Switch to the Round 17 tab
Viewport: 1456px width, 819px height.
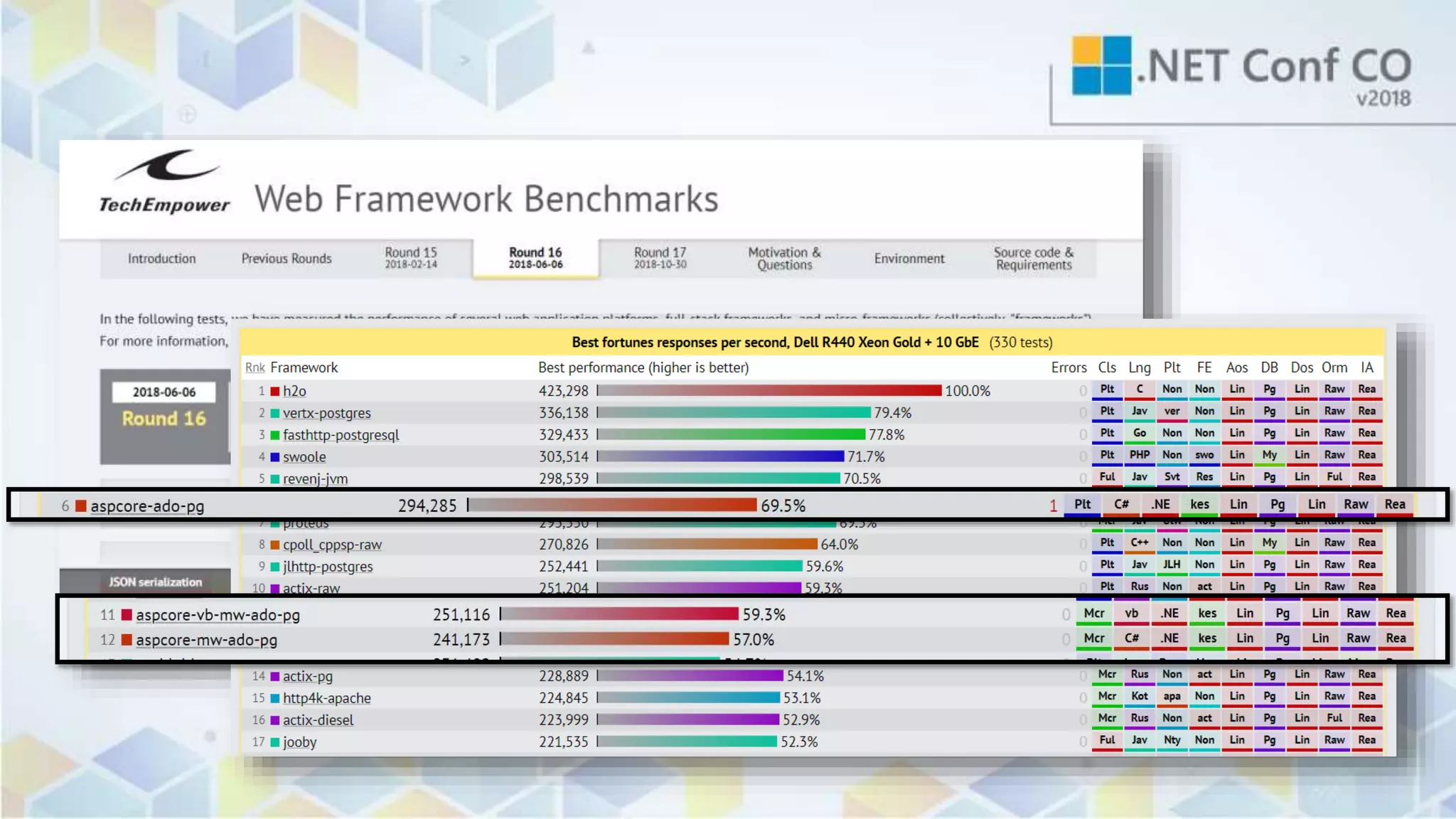tap(660, 257)
